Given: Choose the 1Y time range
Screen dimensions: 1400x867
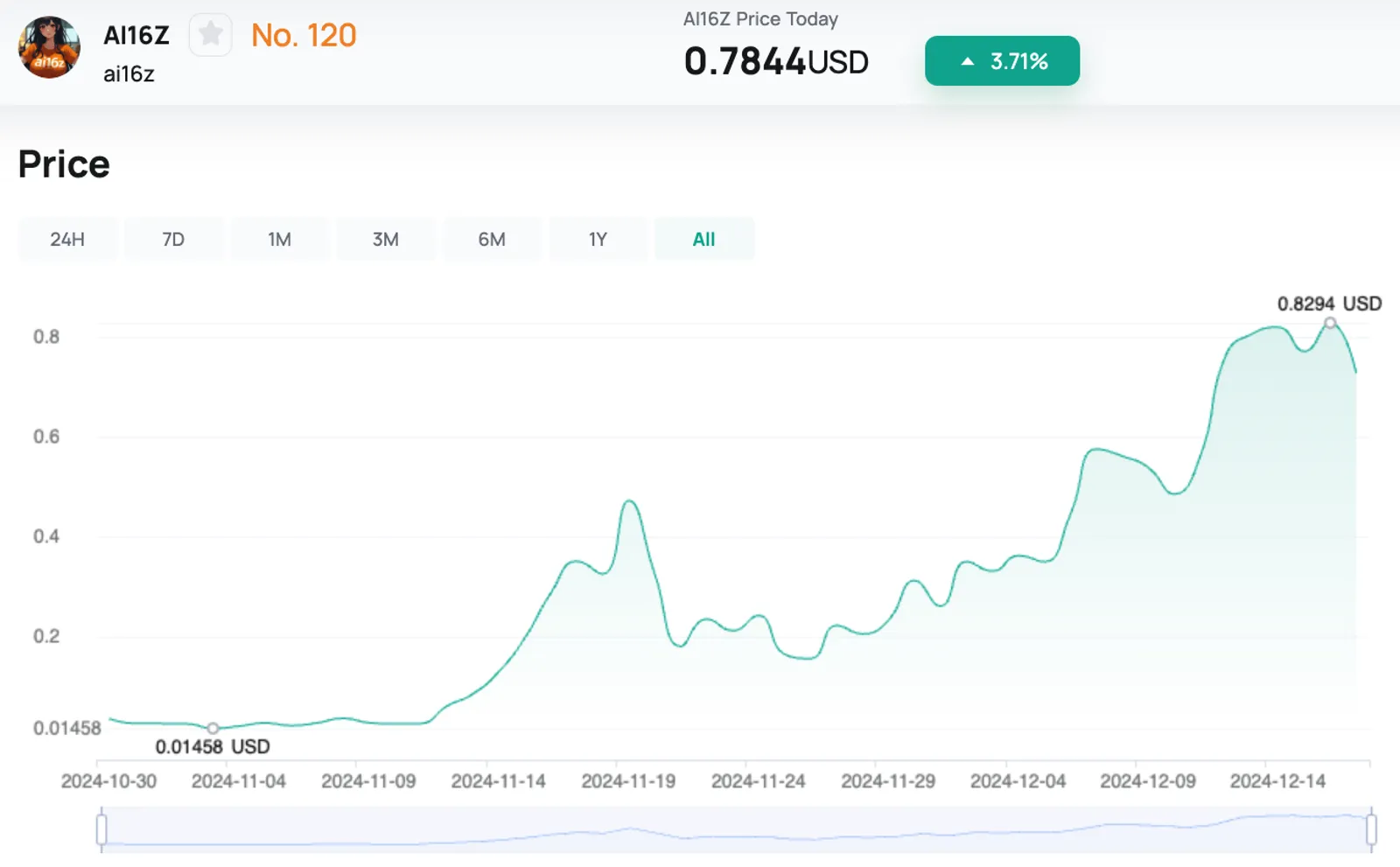Looking at the screenshot, I should [598, 239].
